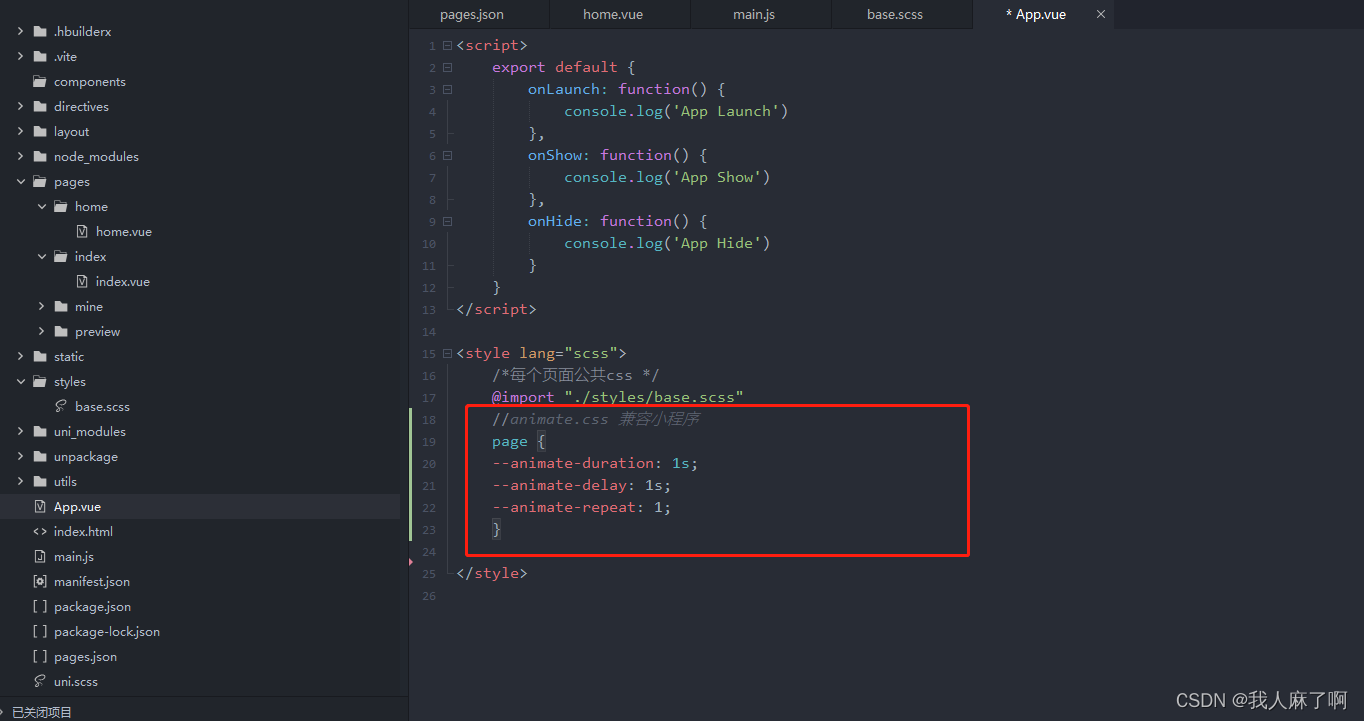The width and height of the screenshot is (1364, 721).
Task: Open home.vue in the file tree
Action: click(124, 232)
